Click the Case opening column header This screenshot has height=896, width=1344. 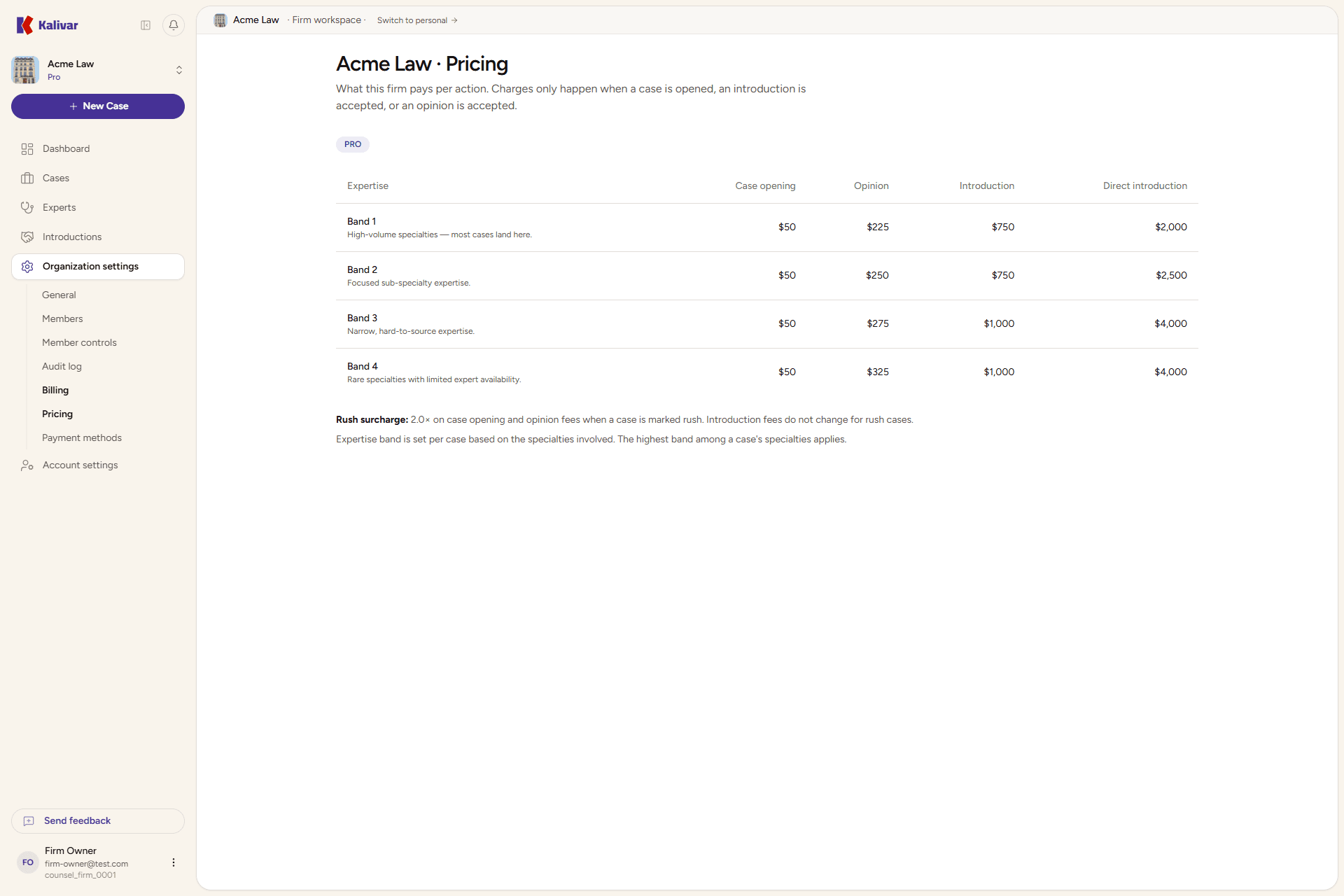[765, 186]
